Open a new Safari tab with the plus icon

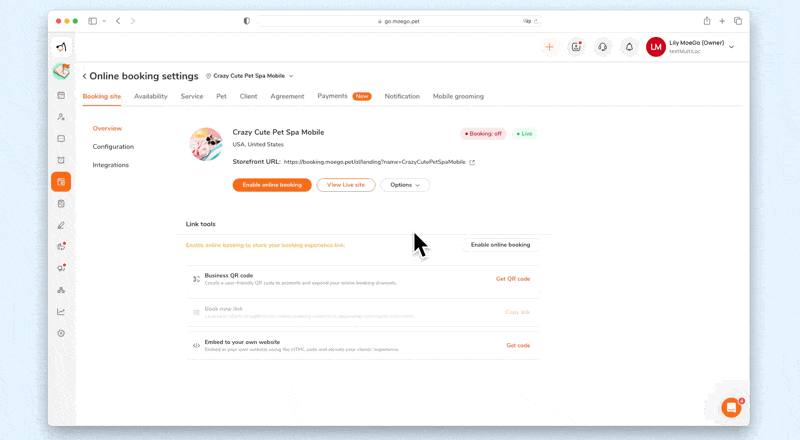(x=722, y=21)
